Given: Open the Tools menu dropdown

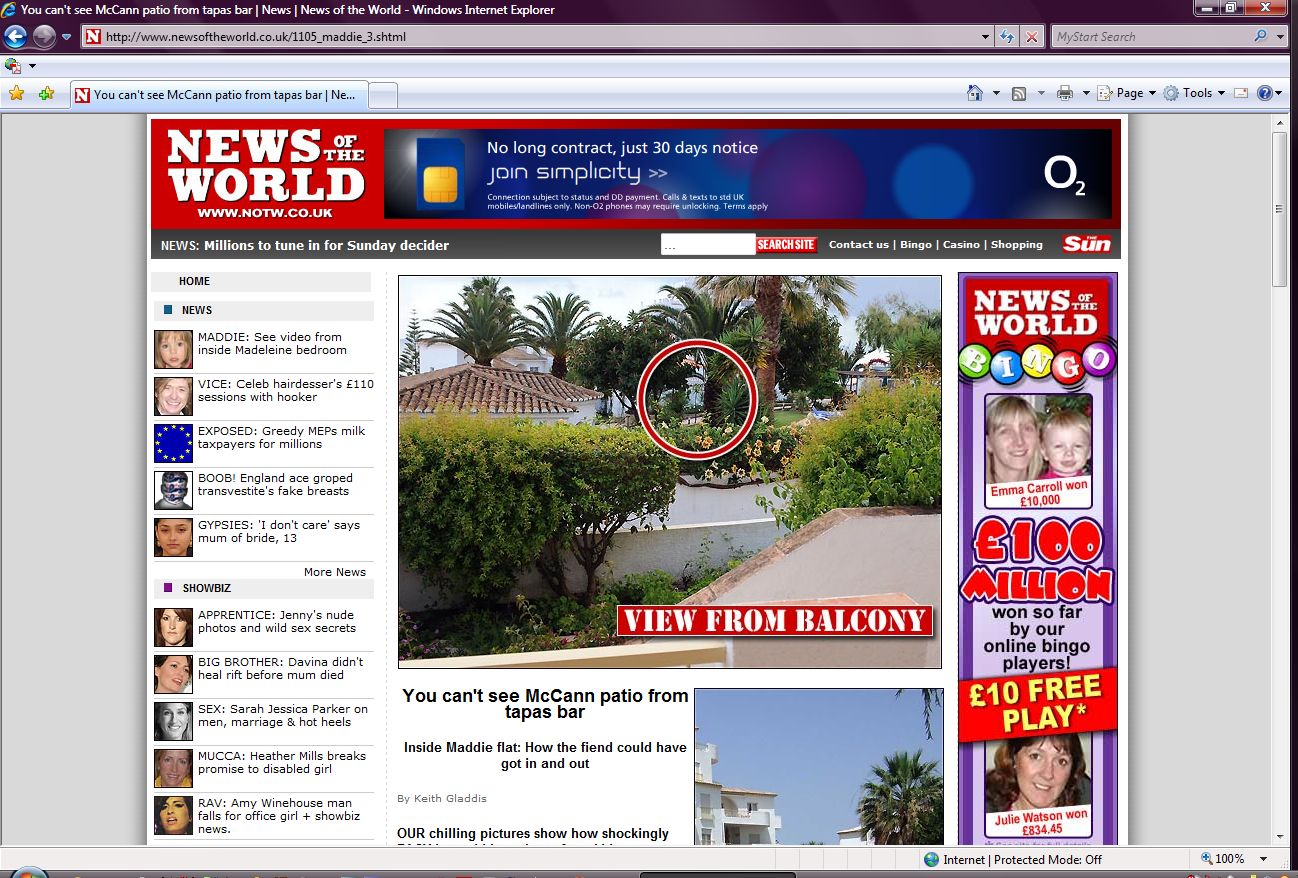Looking at the screenshot, I should tap(1195, 93).
